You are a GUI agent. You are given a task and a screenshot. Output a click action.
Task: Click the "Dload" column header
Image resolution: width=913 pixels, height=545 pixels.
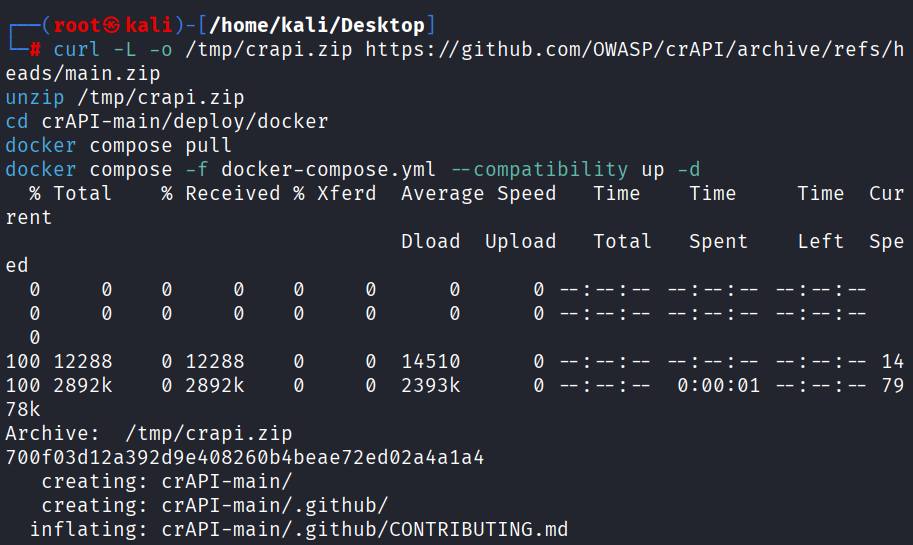pyautogui.click(x=430, y=240)
